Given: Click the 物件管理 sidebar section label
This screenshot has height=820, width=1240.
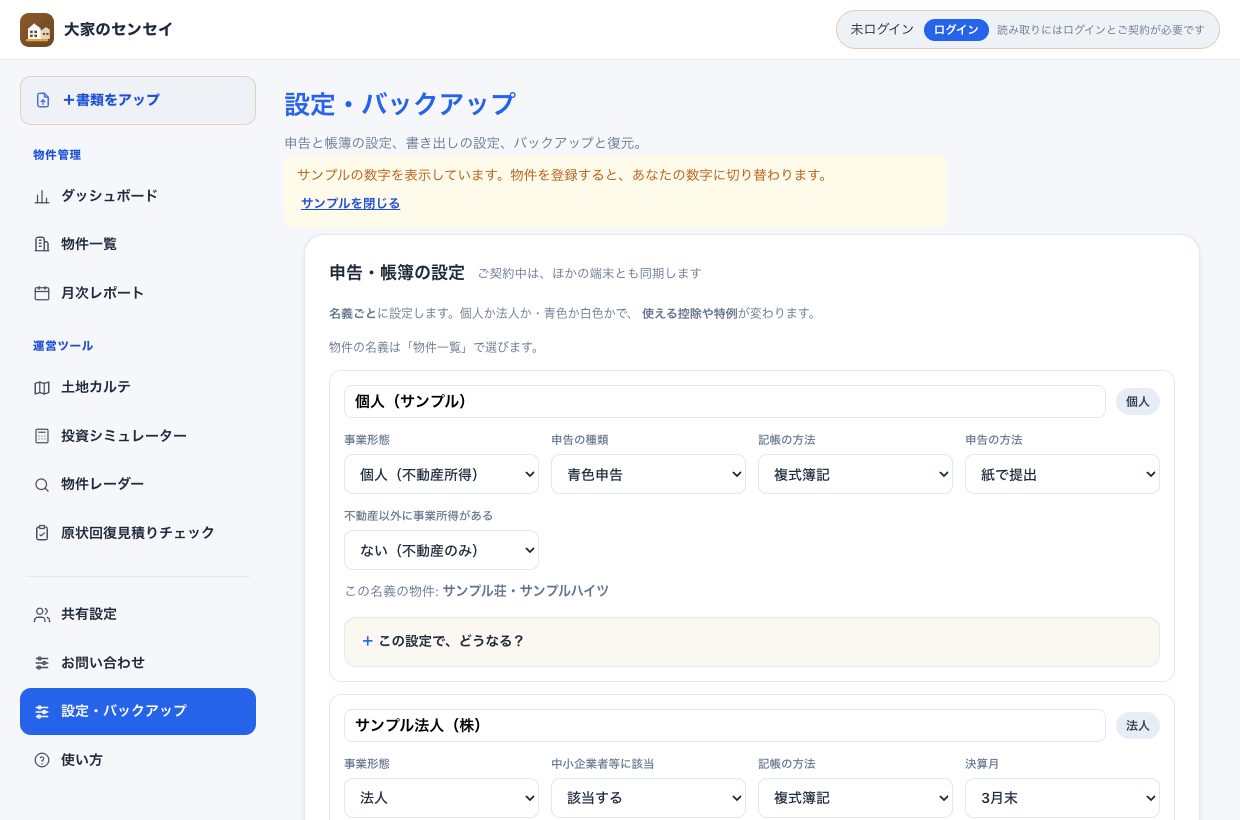Looking at the screenshot, I should click(57, 155).
